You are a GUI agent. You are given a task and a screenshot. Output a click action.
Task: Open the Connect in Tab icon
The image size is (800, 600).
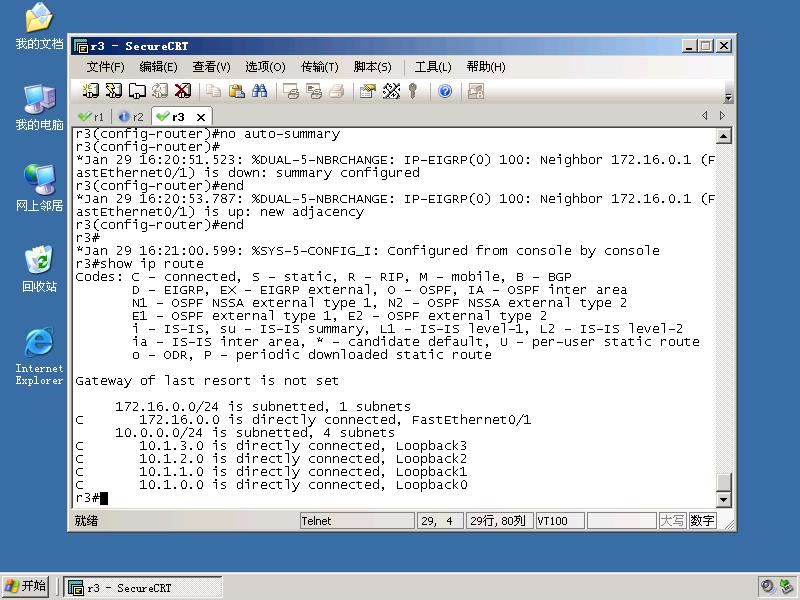[137, 91]
